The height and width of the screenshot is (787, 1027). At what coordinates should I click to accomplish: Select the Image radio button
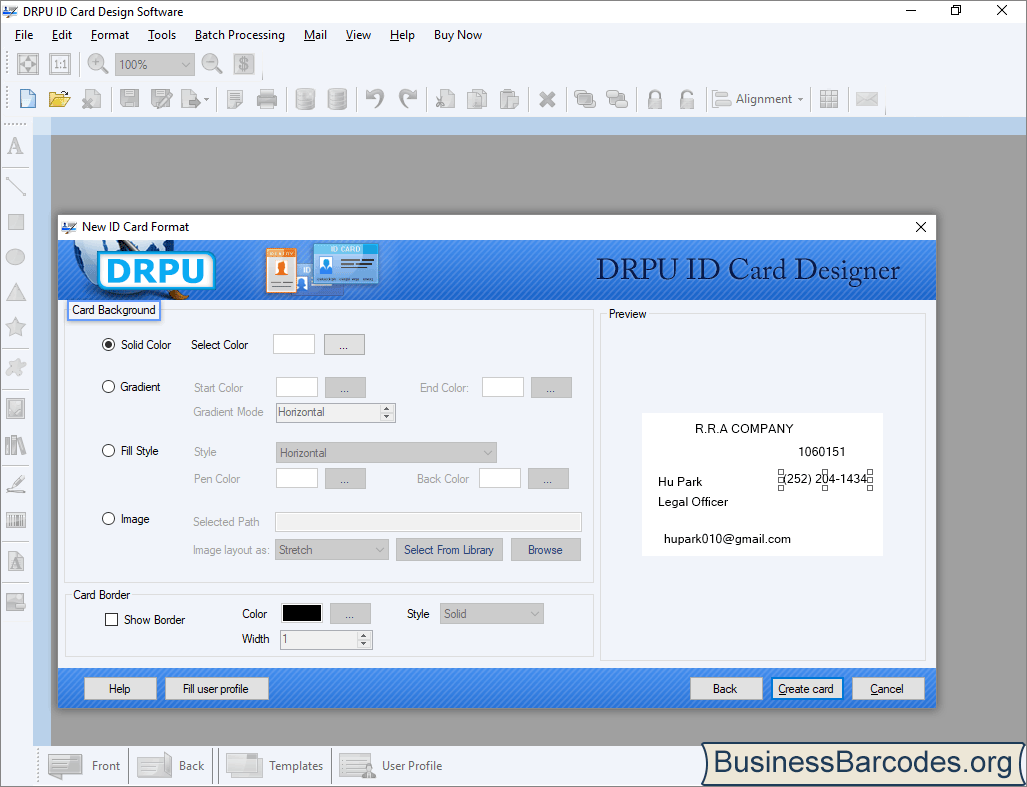(x=108, y=519)
